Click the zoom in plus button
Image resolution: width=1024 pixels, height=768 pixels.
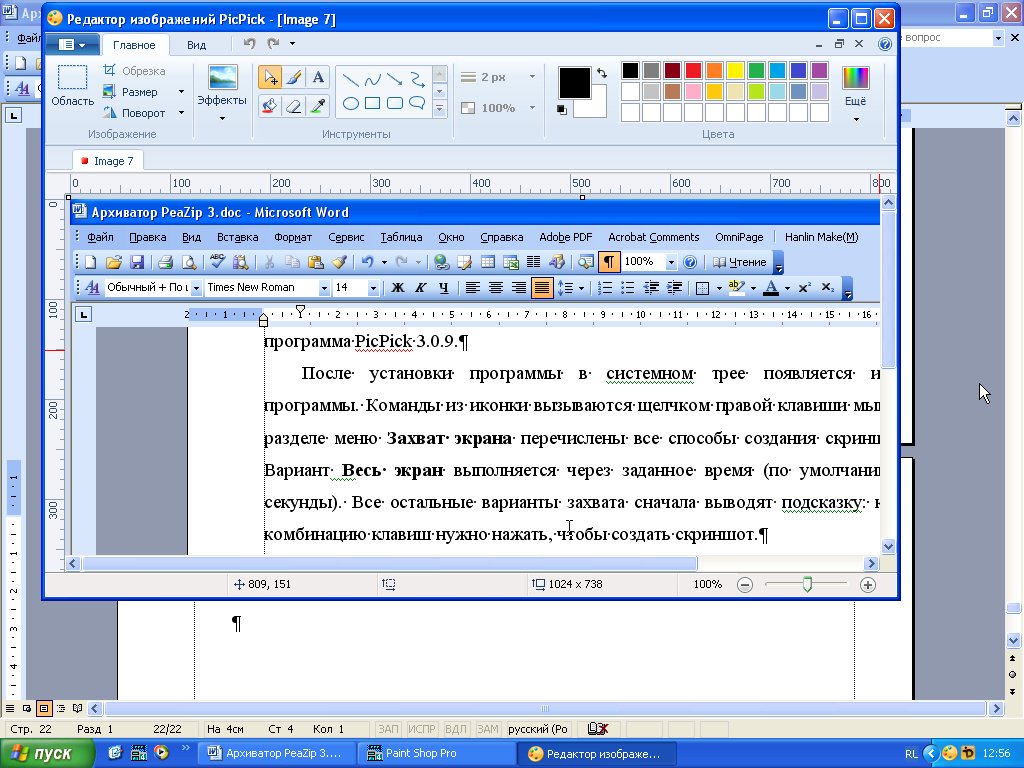pyautogui.click(x=868, y=584)
